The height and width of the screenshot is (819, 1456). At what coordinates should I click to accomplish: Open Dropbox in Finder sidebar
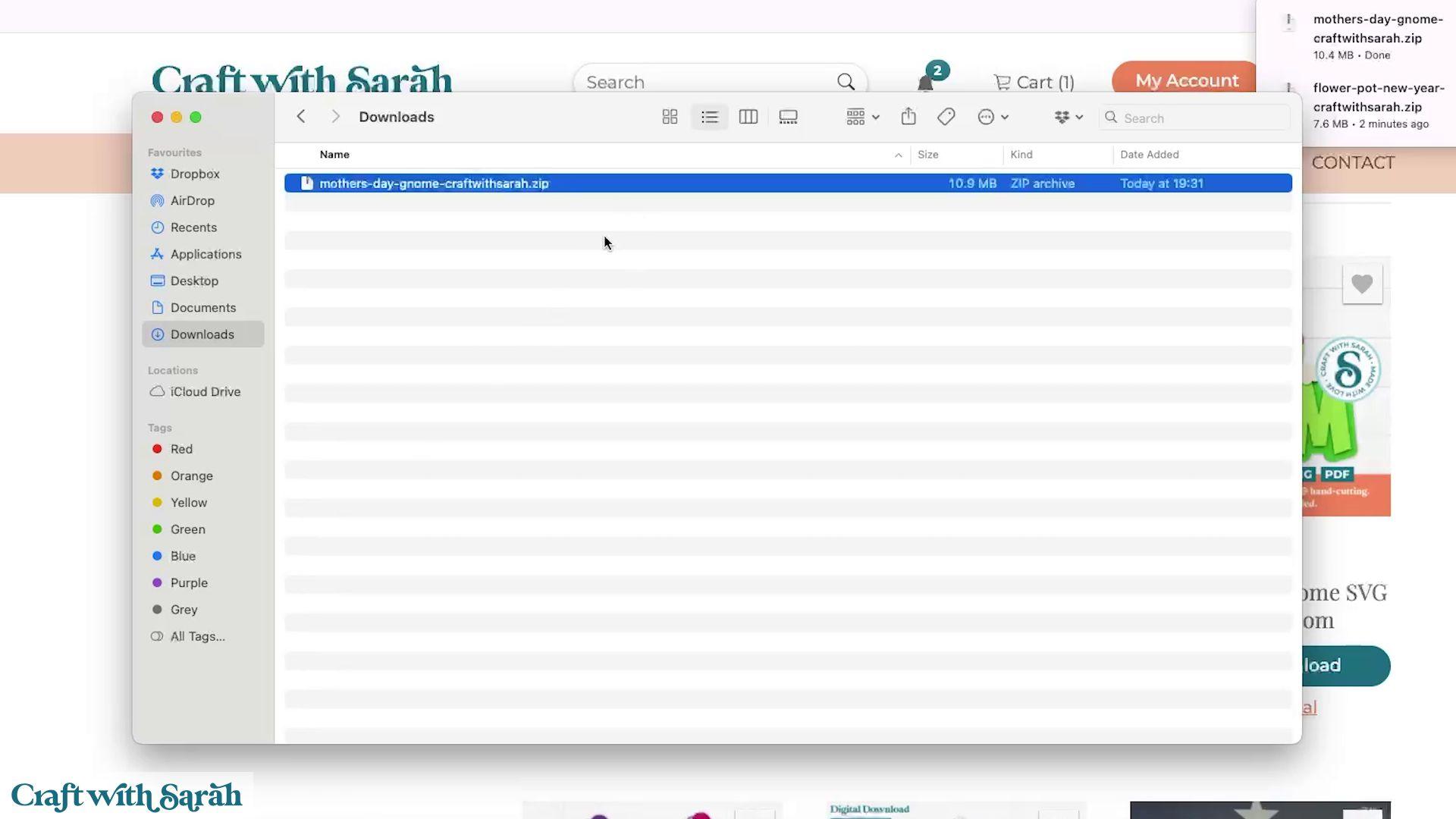202,174
